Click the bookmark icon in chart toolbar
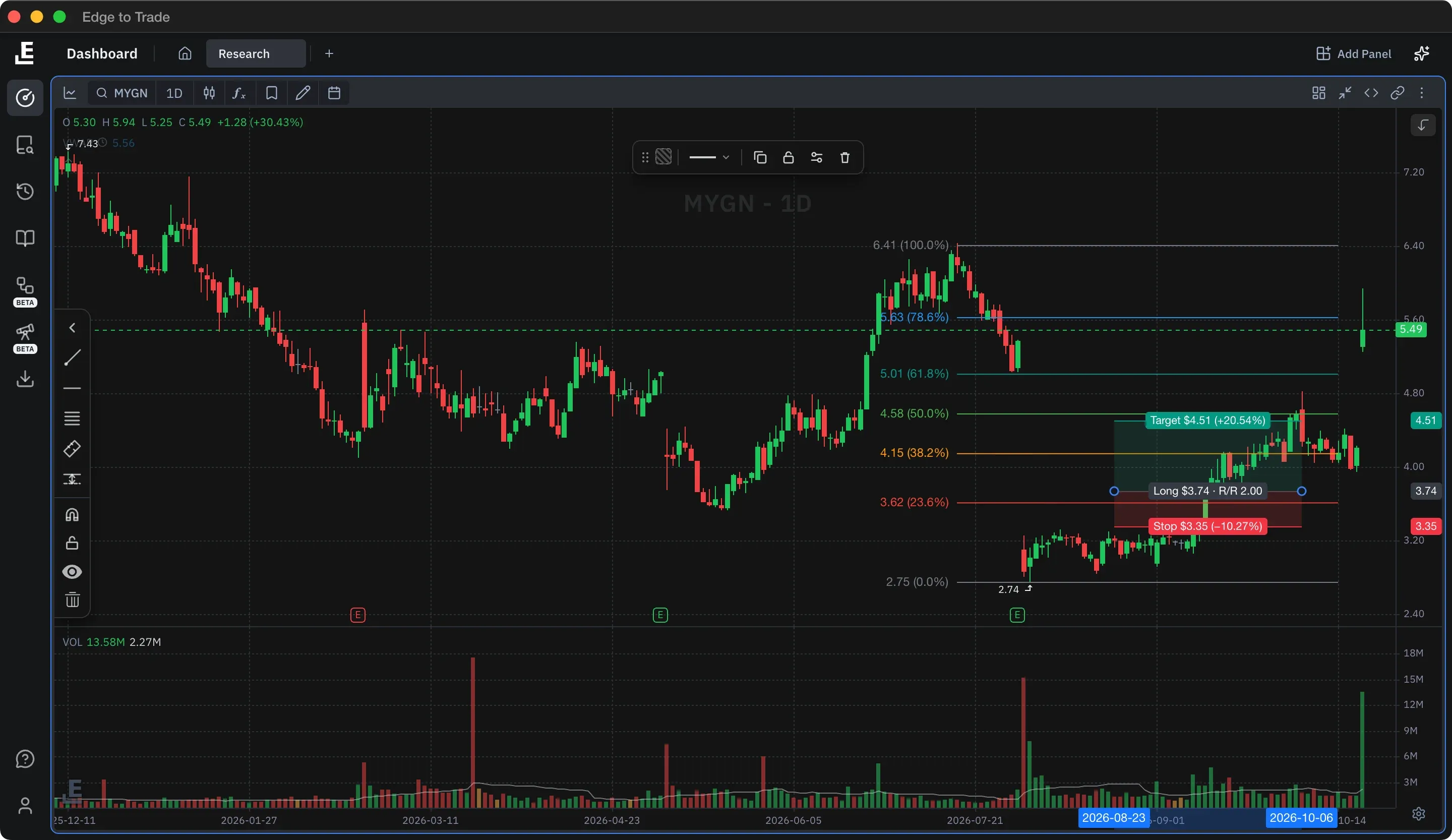The width and height of the screenshot is (1452, 840). pyautogui.click(x=271, y=93)
